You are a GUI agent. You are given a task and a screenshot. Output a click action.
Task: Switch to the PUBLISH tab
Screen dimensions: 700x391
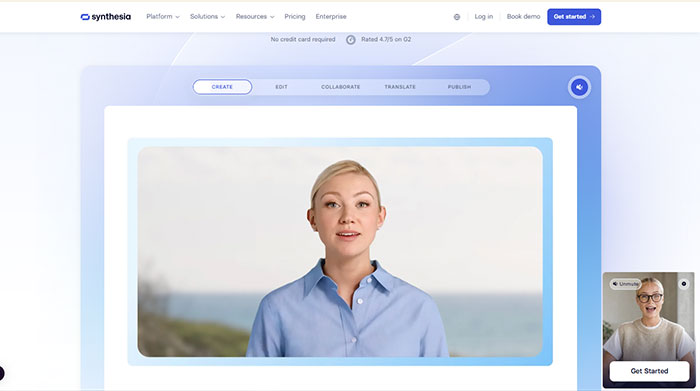(459, 87)
